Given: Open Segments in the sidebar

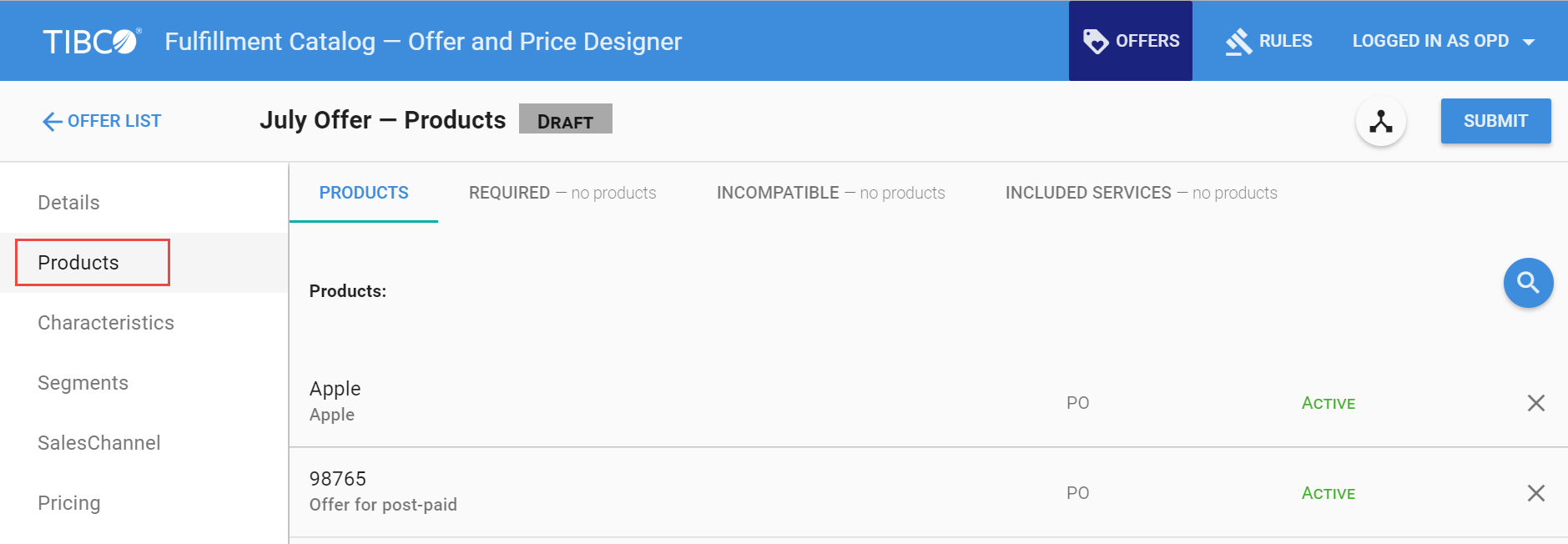Looking at the screenshot, I should click(x=83, y=383).
